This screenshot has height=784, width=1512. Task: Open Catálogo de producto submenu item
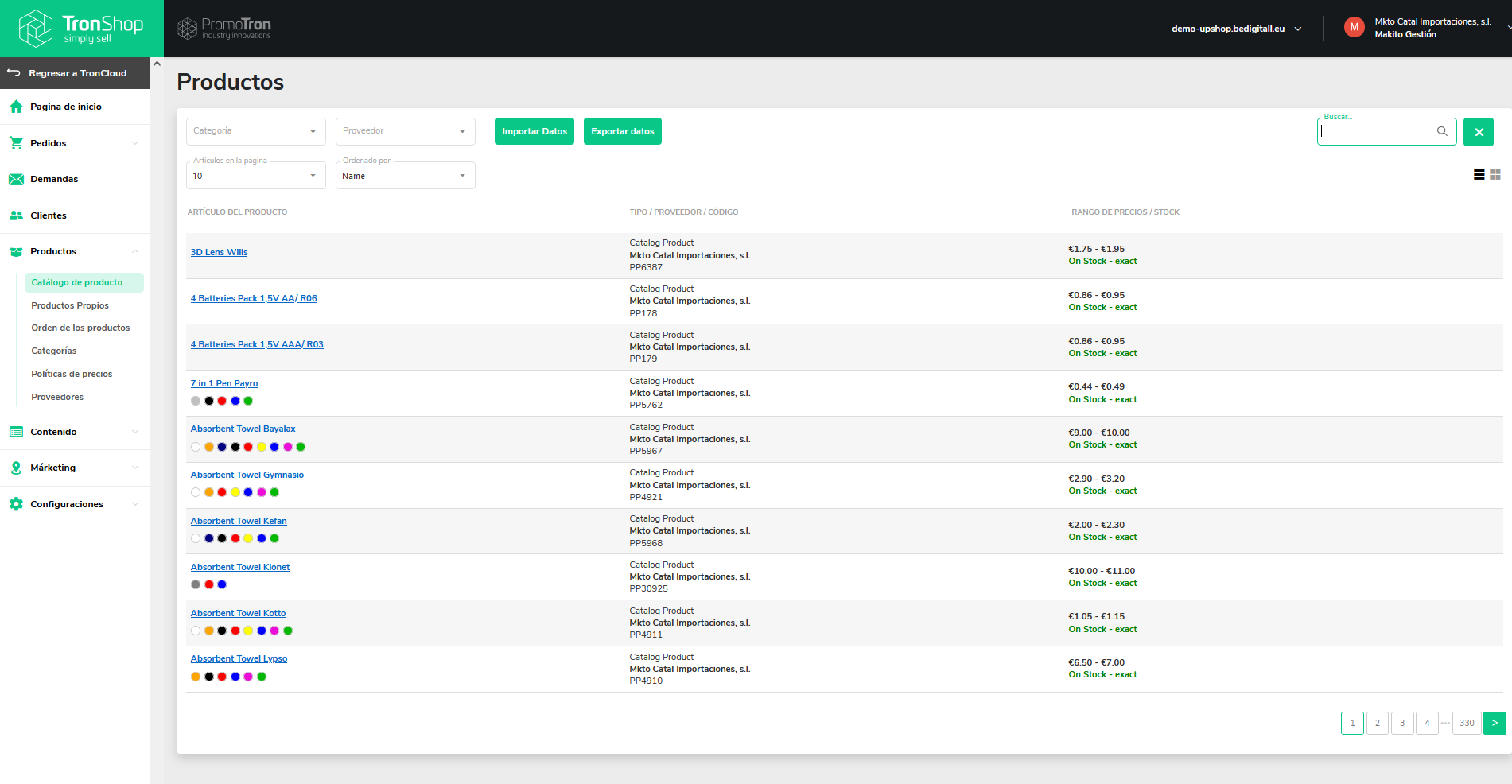[84, 282]
